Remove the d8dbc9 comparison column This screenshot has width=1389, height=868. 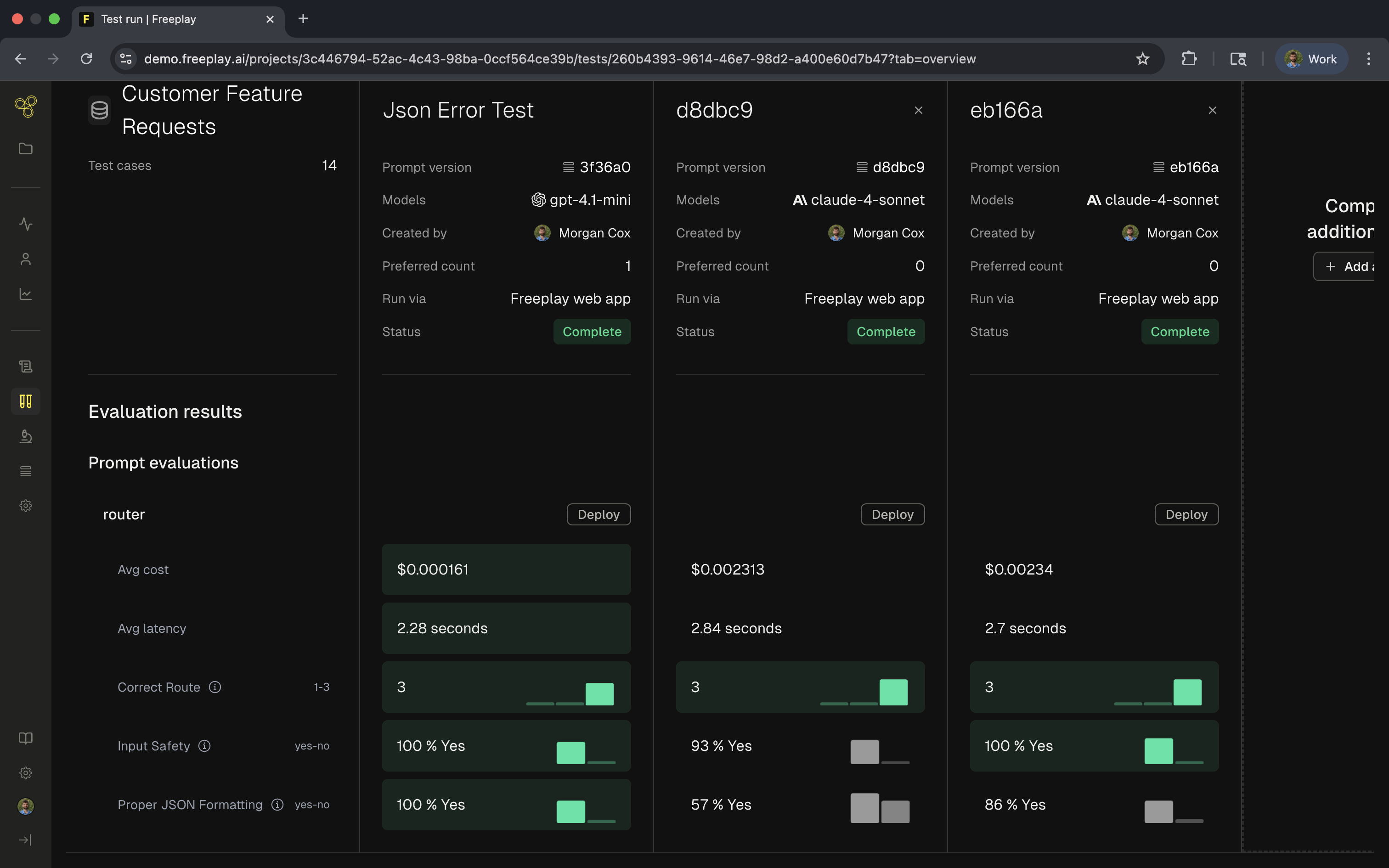tap(918, 110)
